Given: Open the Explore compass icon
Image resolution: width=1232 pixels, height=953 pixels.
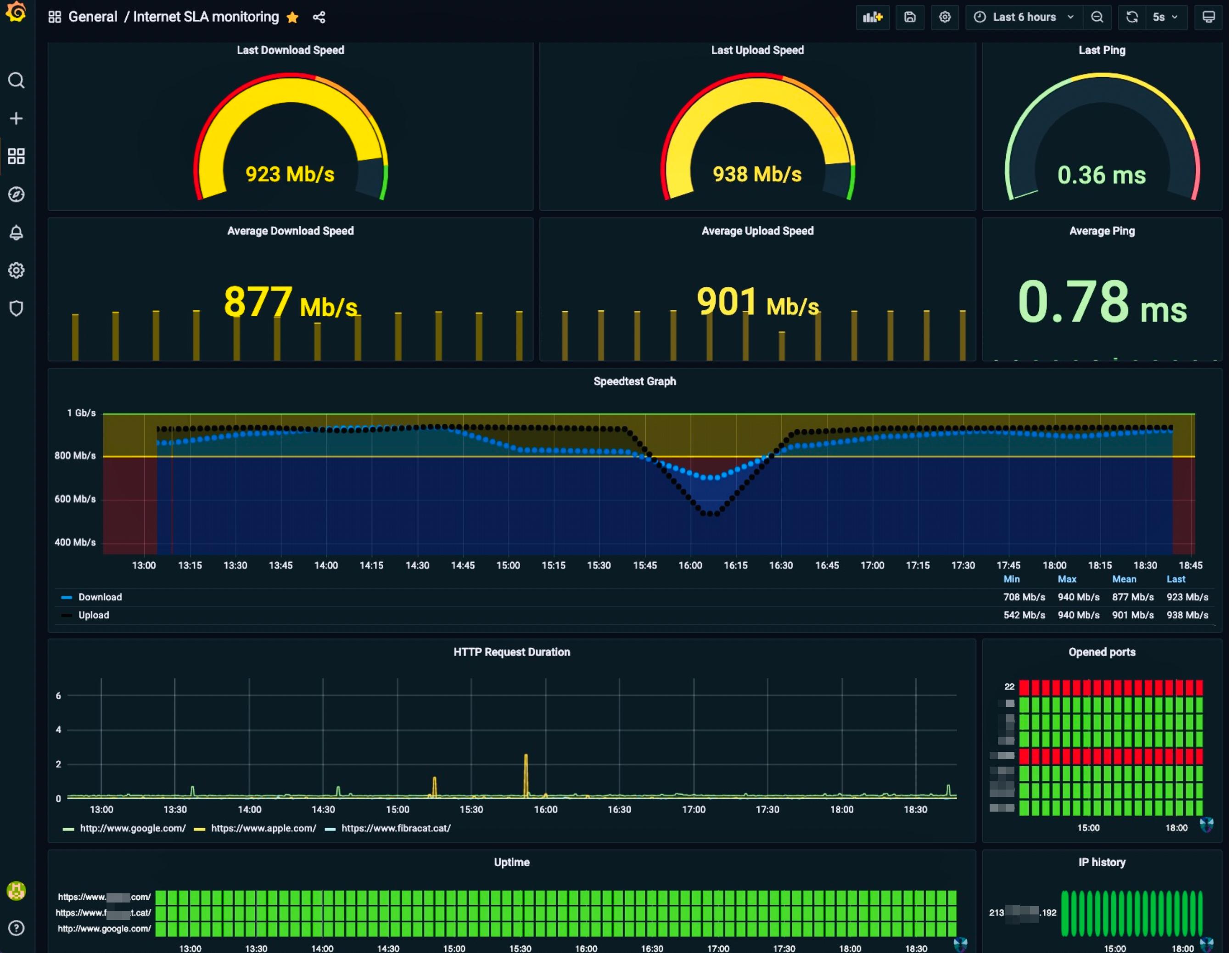Looking at the screenshot, I should click(17, 195).
